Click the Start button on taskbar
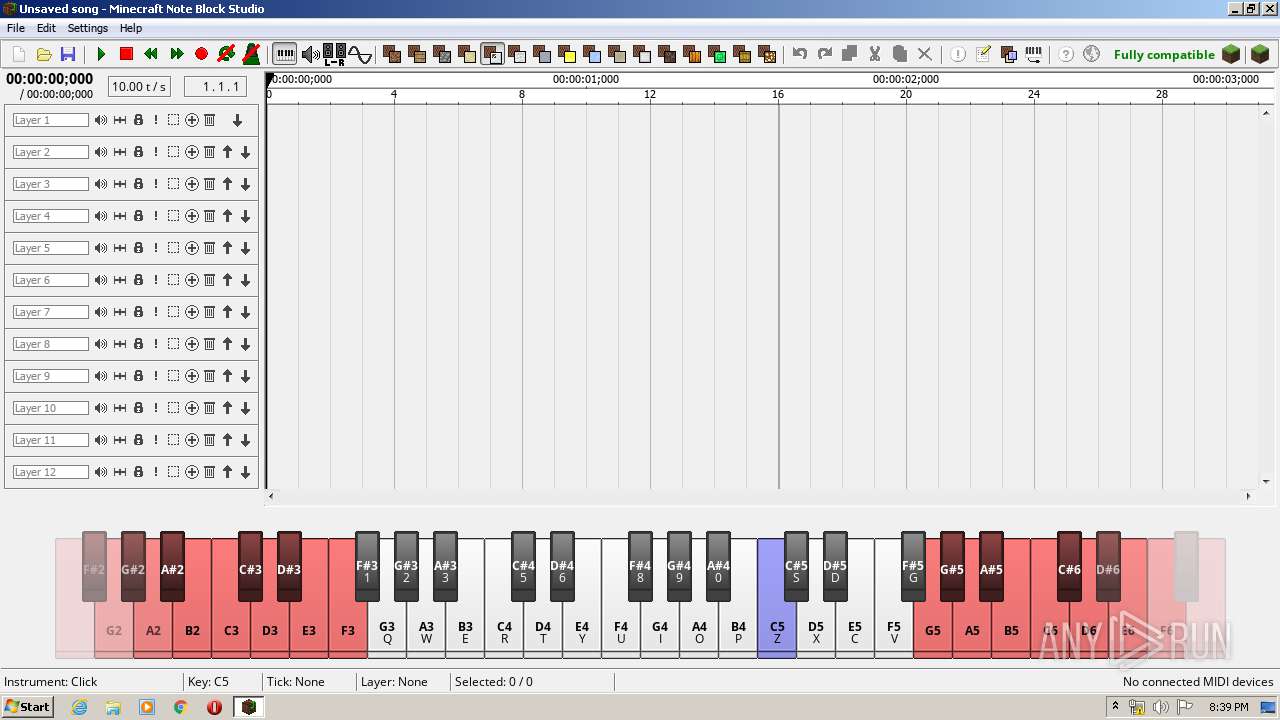 (28, 707)
